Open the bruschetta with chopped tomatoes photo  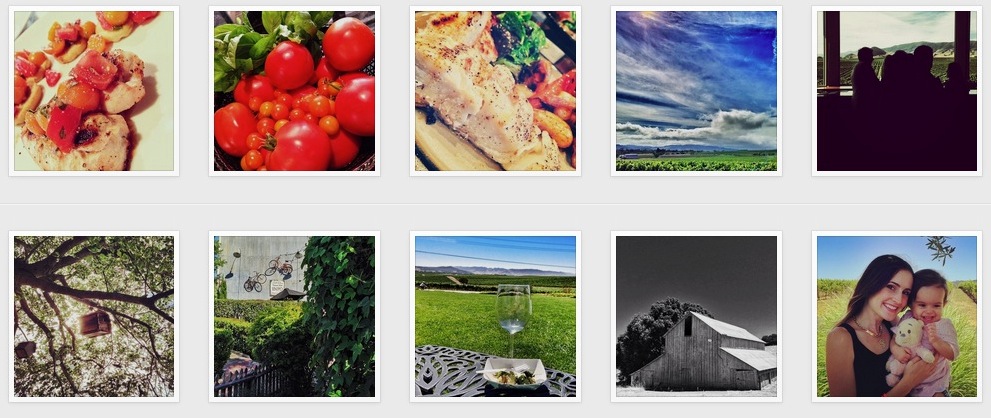point(94,91)
